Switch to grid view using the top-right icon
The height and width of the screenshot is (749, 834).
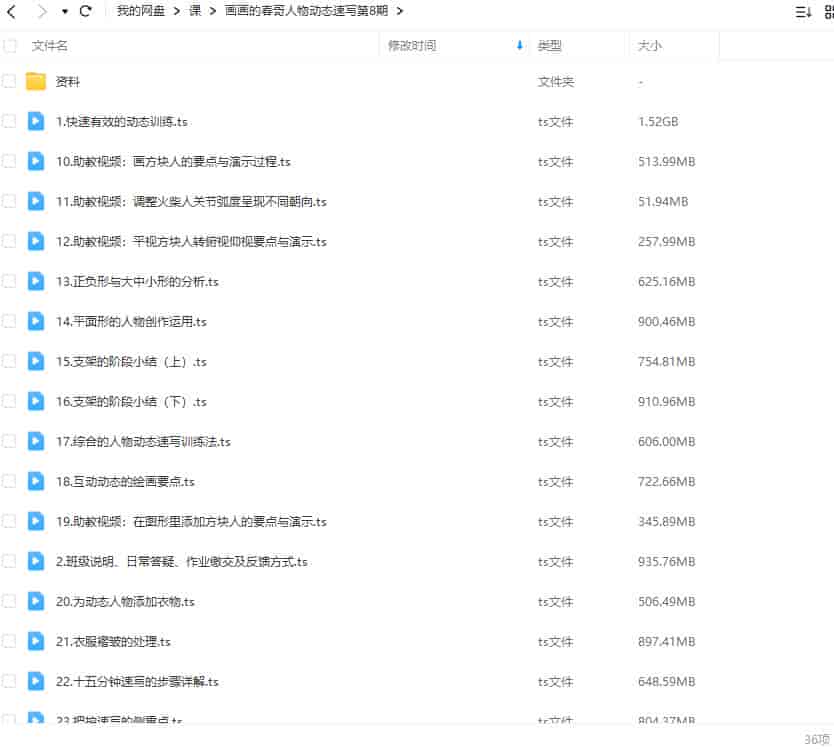828,10
